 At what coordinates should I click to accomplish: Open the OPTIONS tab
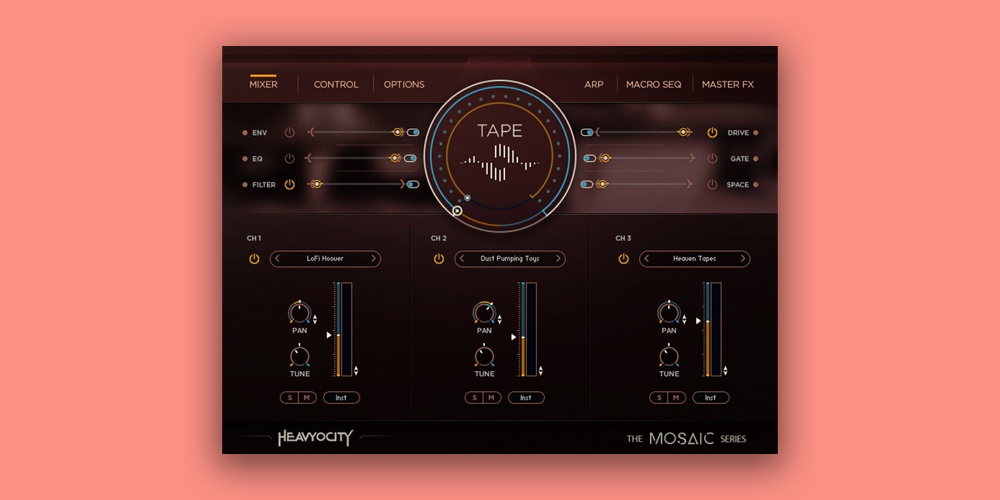tap(404, 84)
